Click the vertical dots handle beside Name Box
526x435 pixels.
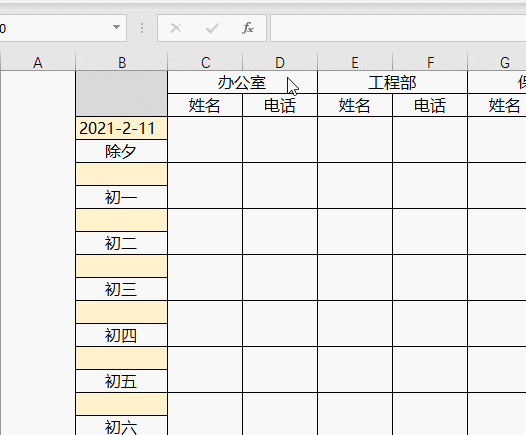[142, 28]
